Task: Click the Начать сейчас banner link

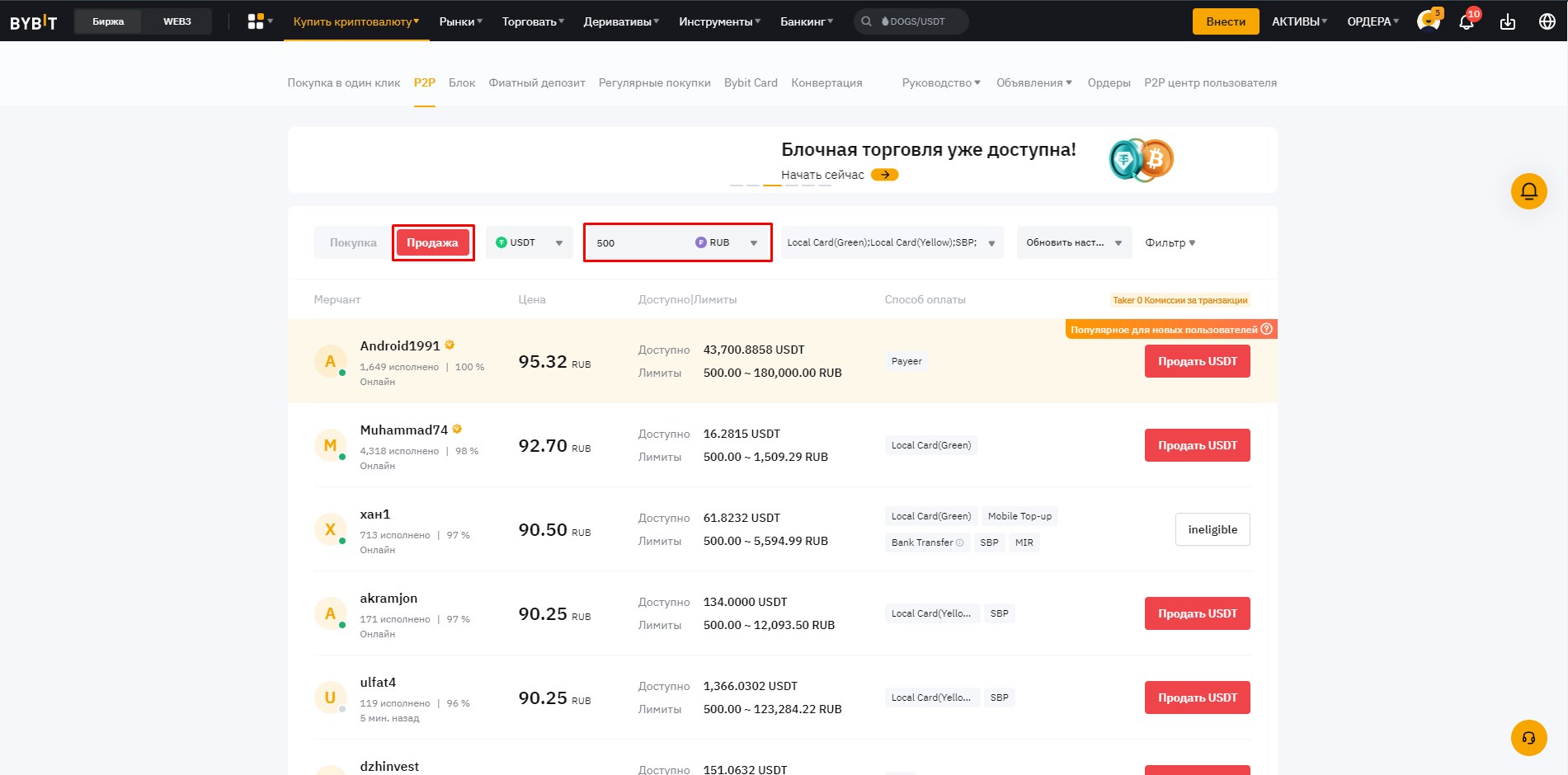Action: [x=822, y=175]
